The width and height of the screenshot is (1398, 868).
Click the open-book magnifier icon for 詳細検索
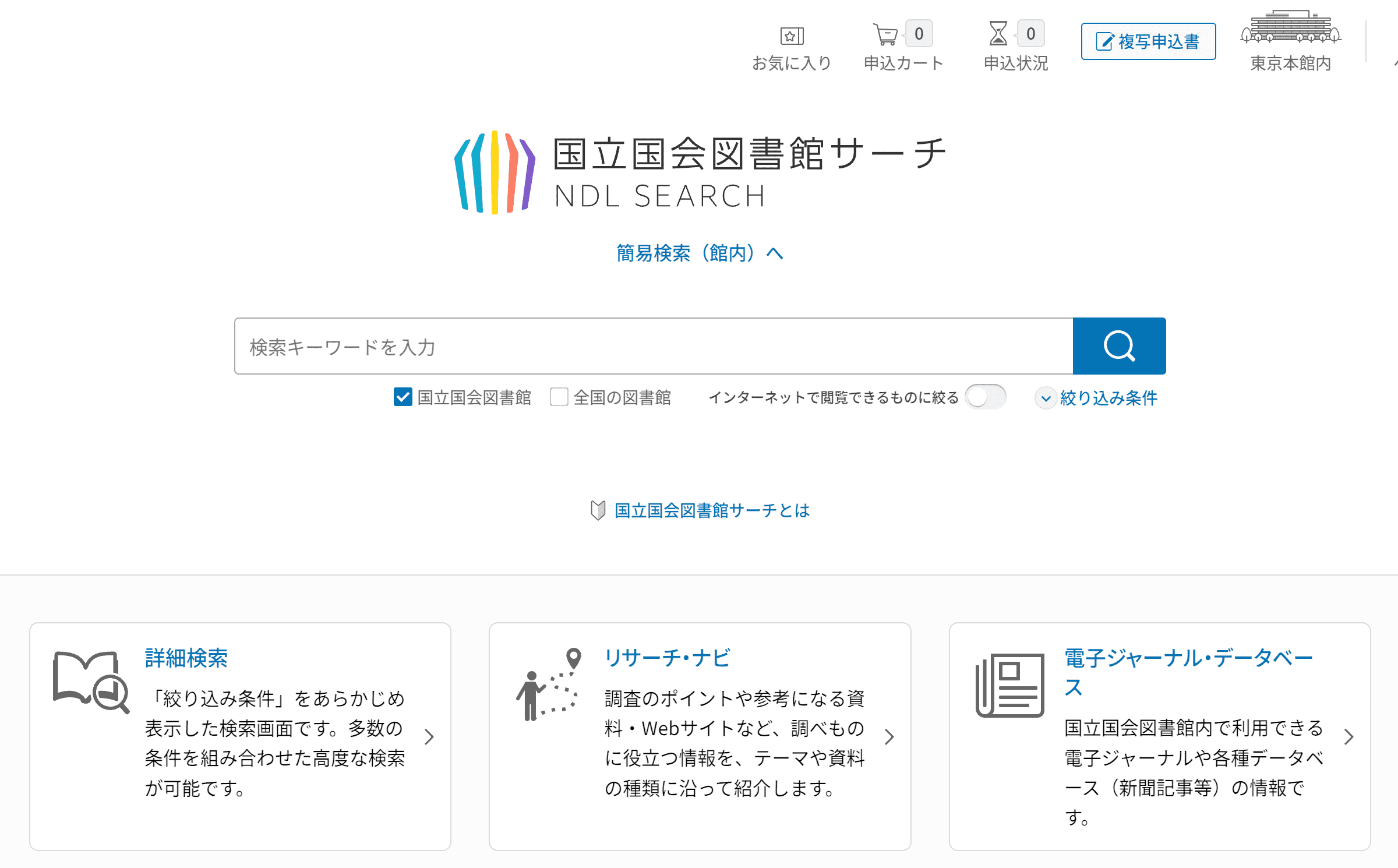point(91,682)
